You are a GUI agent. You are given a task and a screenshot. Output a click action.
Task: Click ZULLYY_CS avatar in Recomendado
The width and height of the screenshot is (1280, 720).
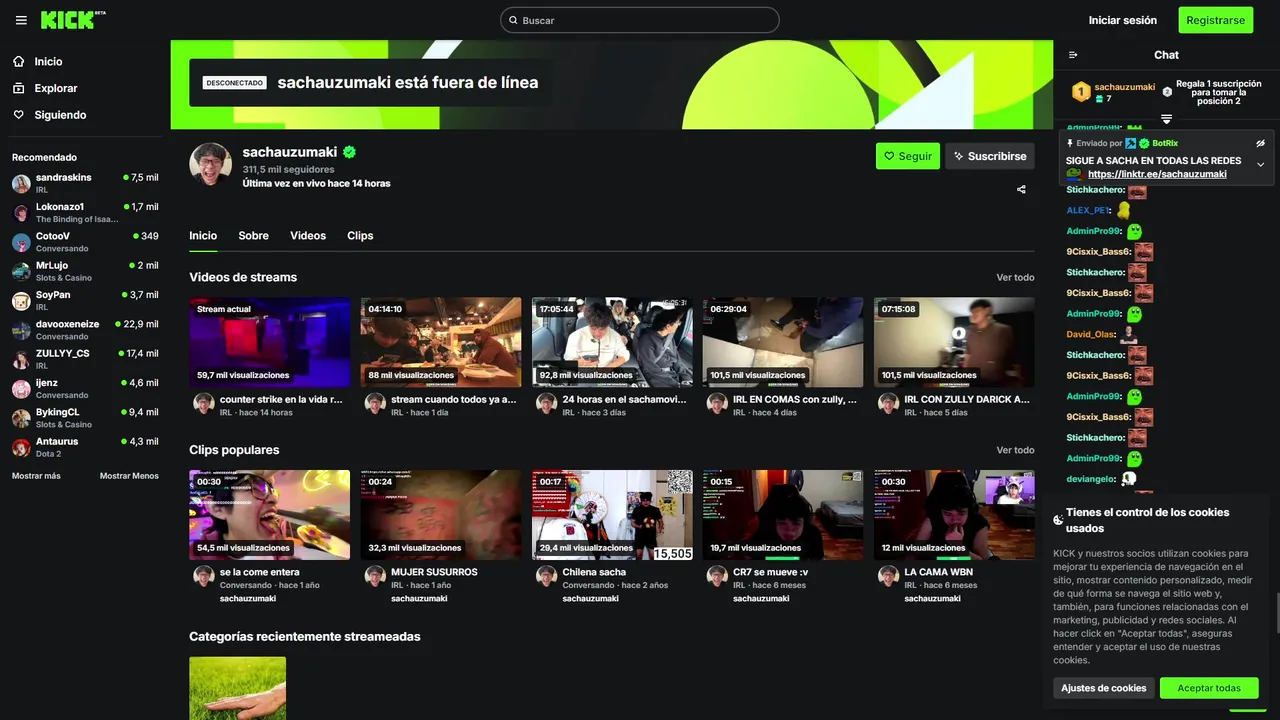pos(21,360)
